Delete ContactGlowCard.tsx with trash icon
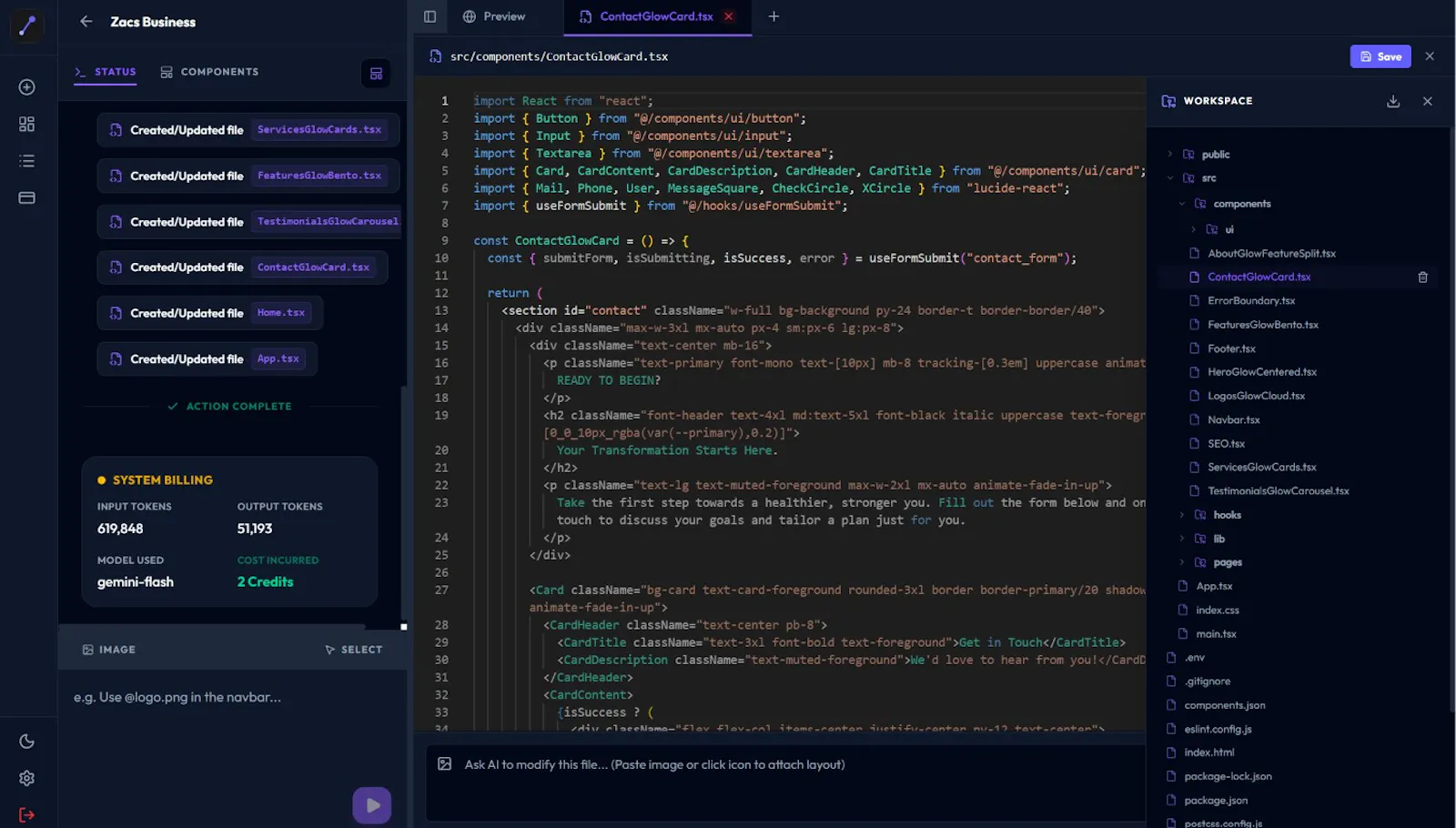Image resolution: width=1456 pixels, height=828 pixels. pyautogui.click(x=1423, y=278)
